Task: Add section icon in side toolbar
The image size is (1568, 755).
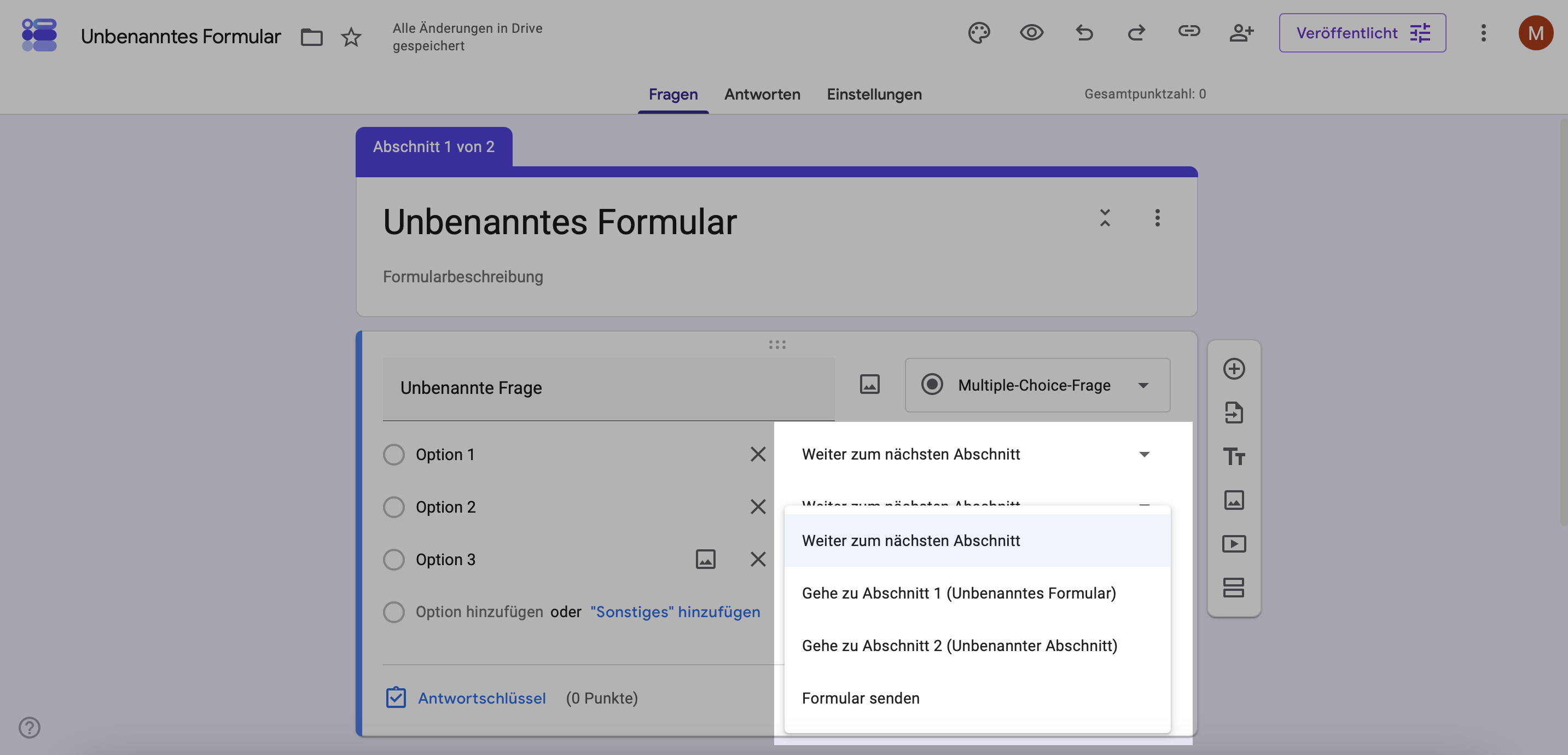Action: point(1234,588)
